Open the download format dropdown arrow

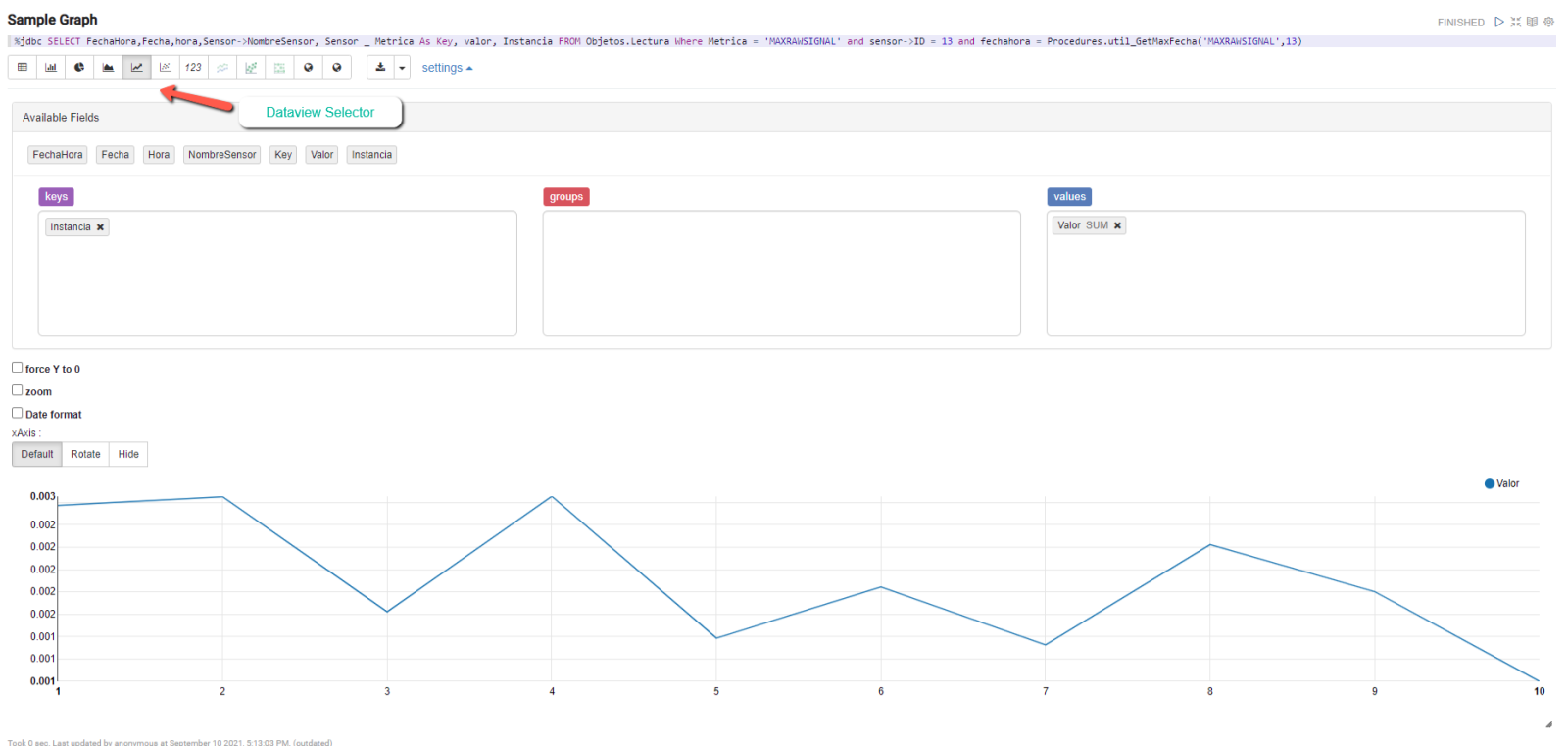[x=402, y=68]
